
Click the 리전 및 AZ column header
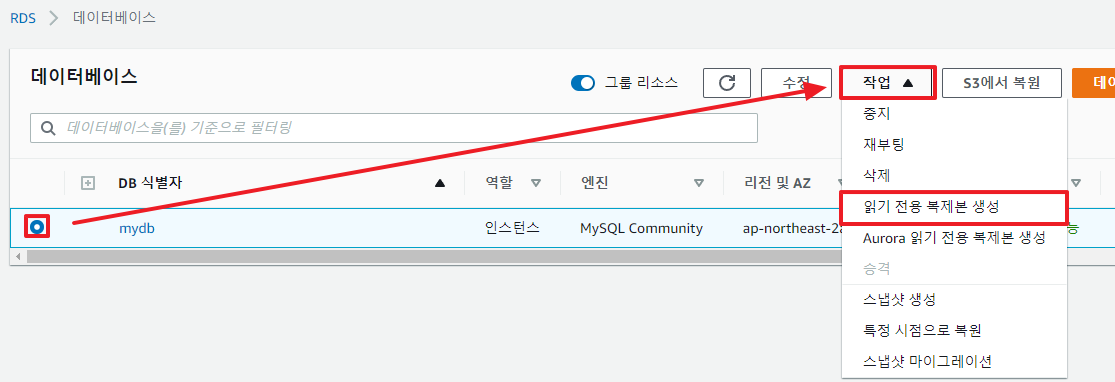(777, 184)
